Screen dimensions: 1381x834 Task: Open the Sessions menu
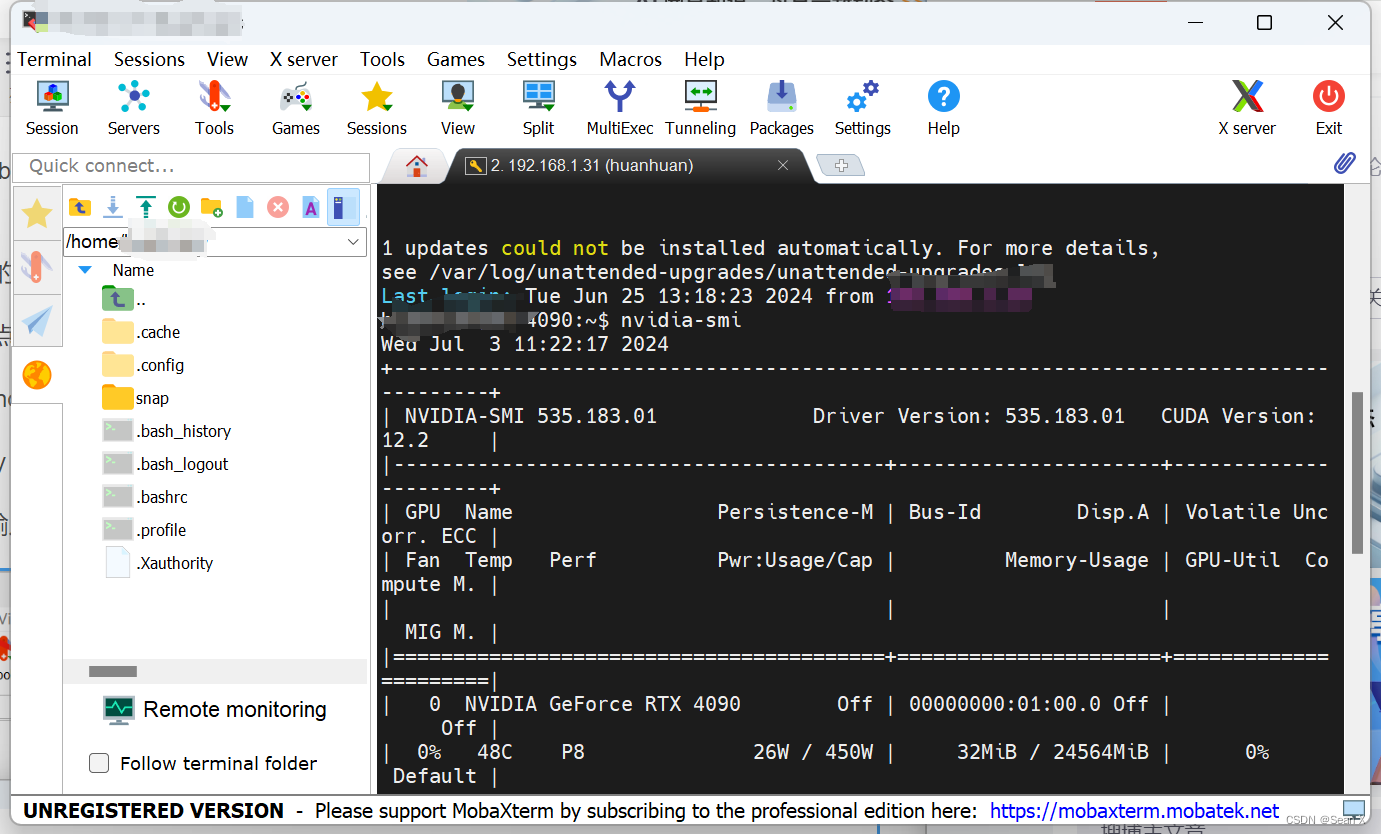(x=149, y=59)
